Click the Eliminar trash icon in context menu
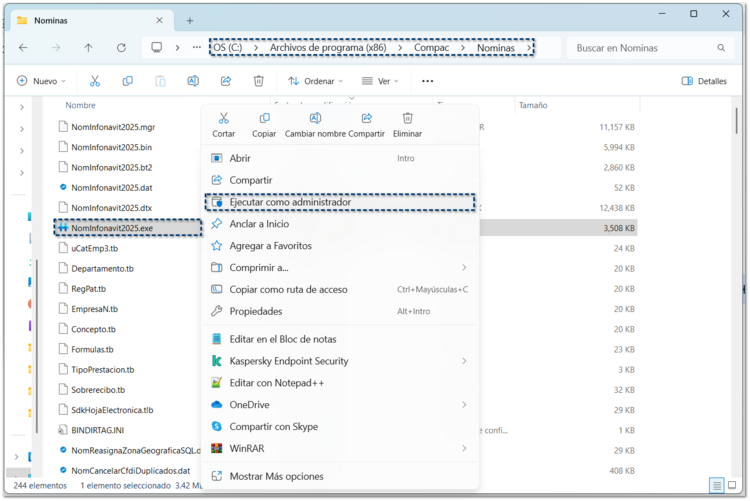 [x=407, y=119]
